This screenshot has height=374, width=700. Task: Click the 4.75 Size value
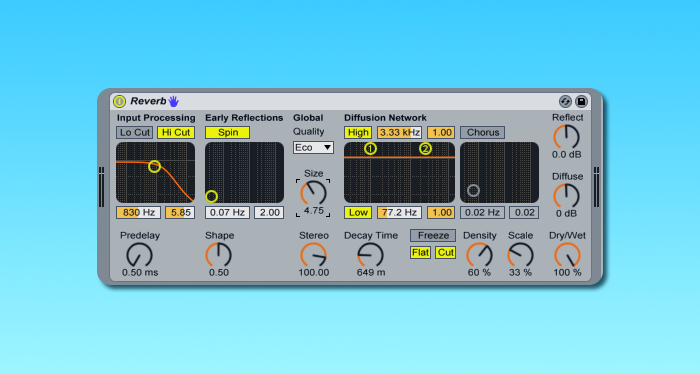click(313, 211)
